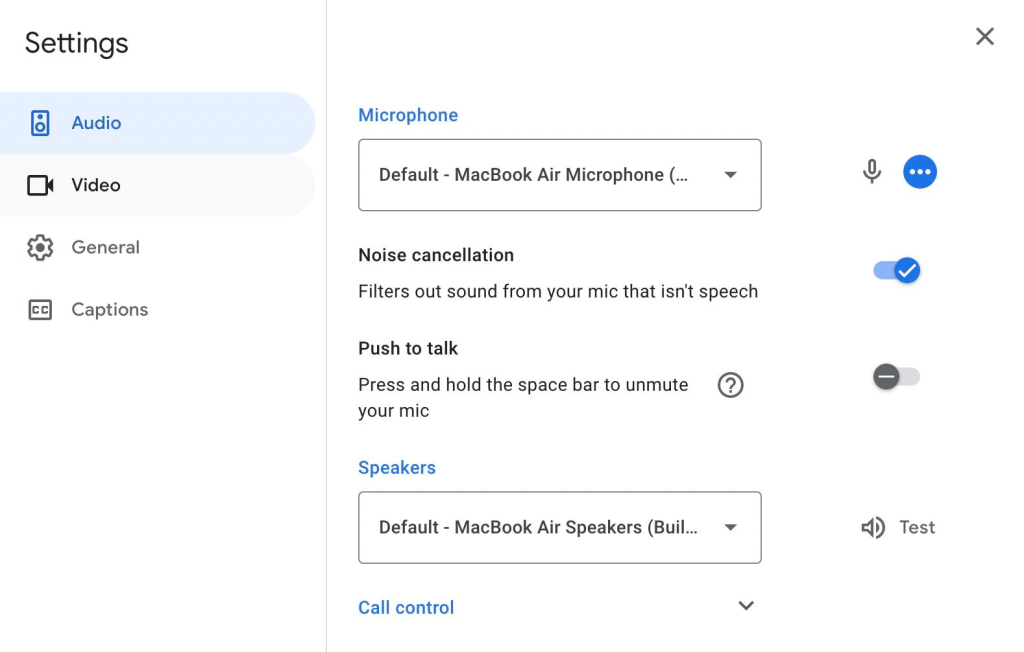Screen dimensions: 1024x652
Task: Click the Push to talk help question mark
Action: (x=731, y=385)
